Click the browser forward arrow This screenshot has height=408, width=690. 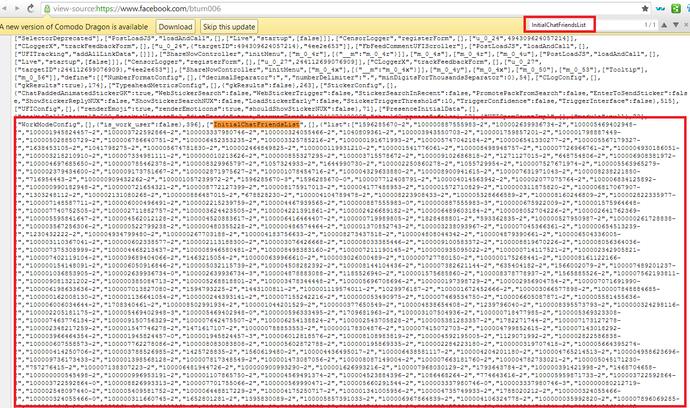(17, 8)
